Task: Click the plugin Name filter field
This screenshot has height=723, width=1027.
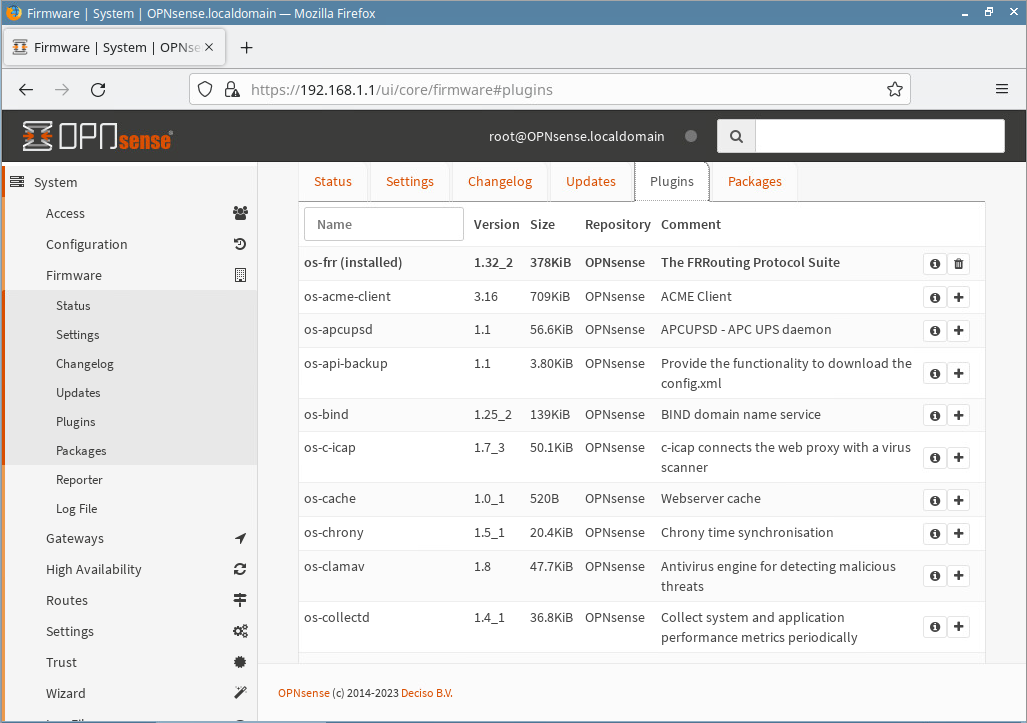Action: click(384, 224)
